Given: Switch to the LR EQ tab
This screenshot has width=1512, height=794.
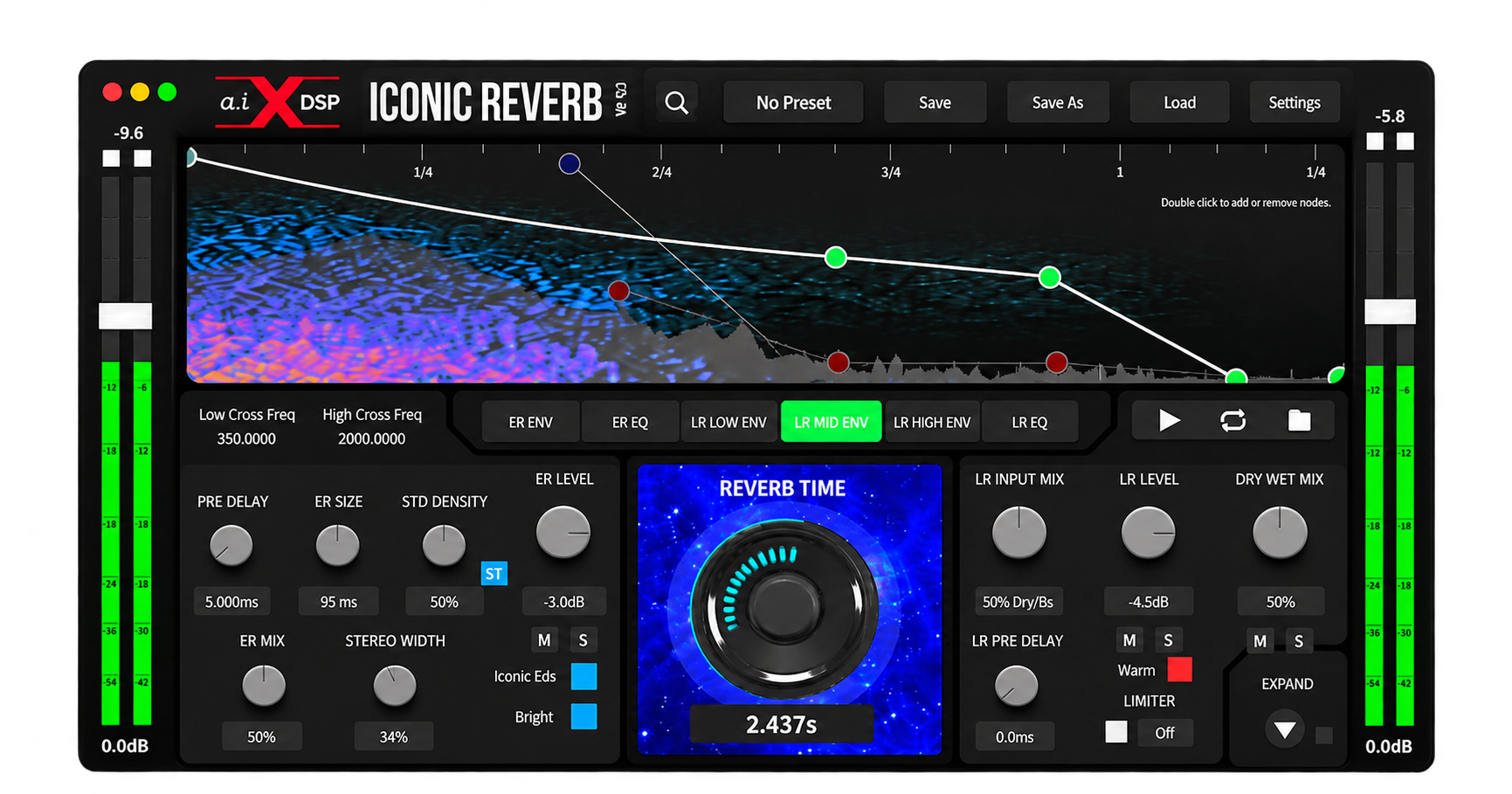Looking at the screenshot, I should pyautogui.click(x=1029, y=422).
